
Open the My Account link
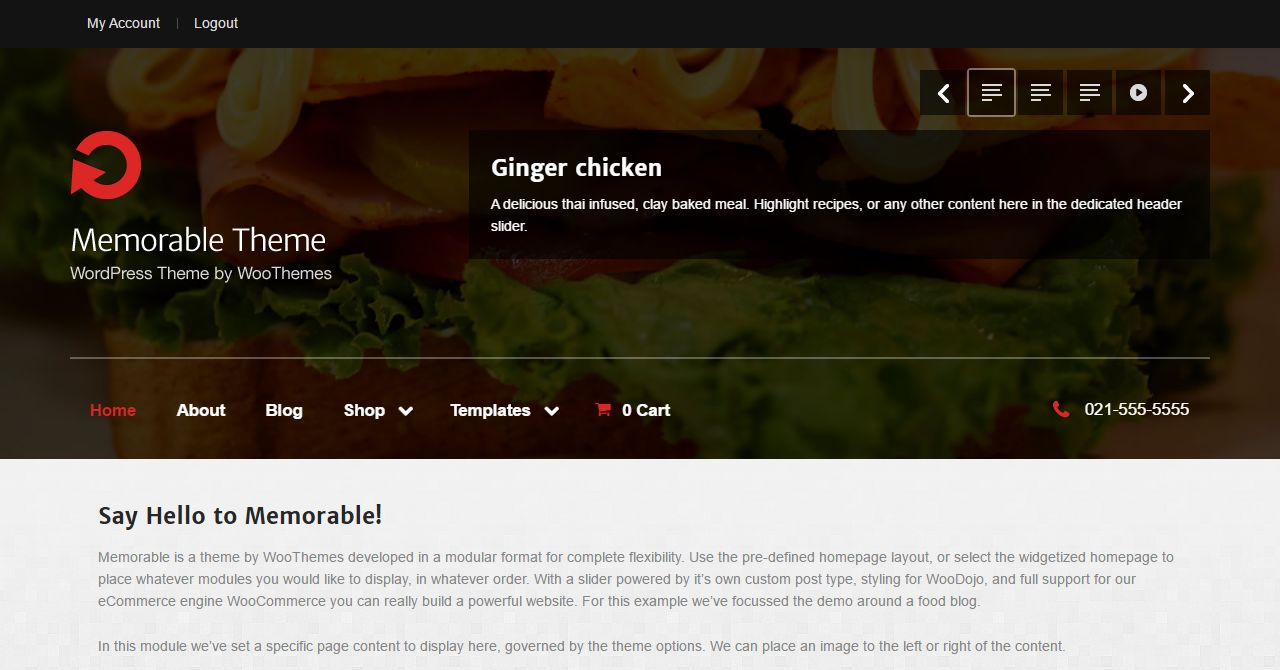pyautogui.click(x=123, y=23)
